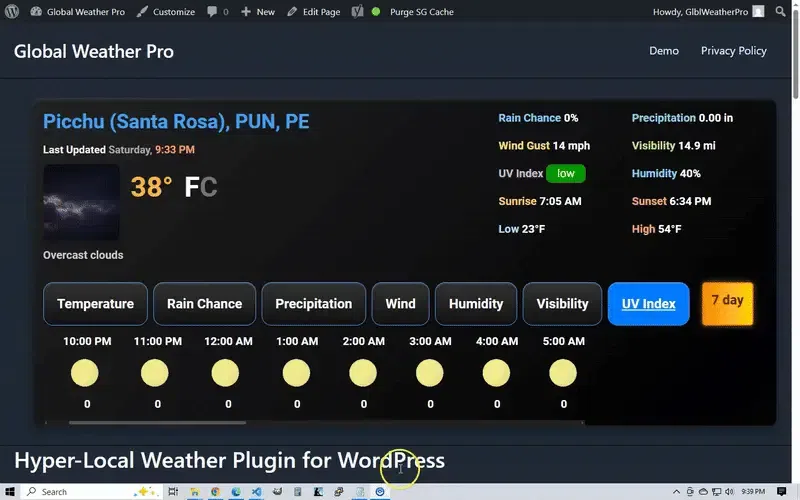Click the UV sun icon for 2:00 AM
The width and height of the screenshot is (800, 500).
363,373
